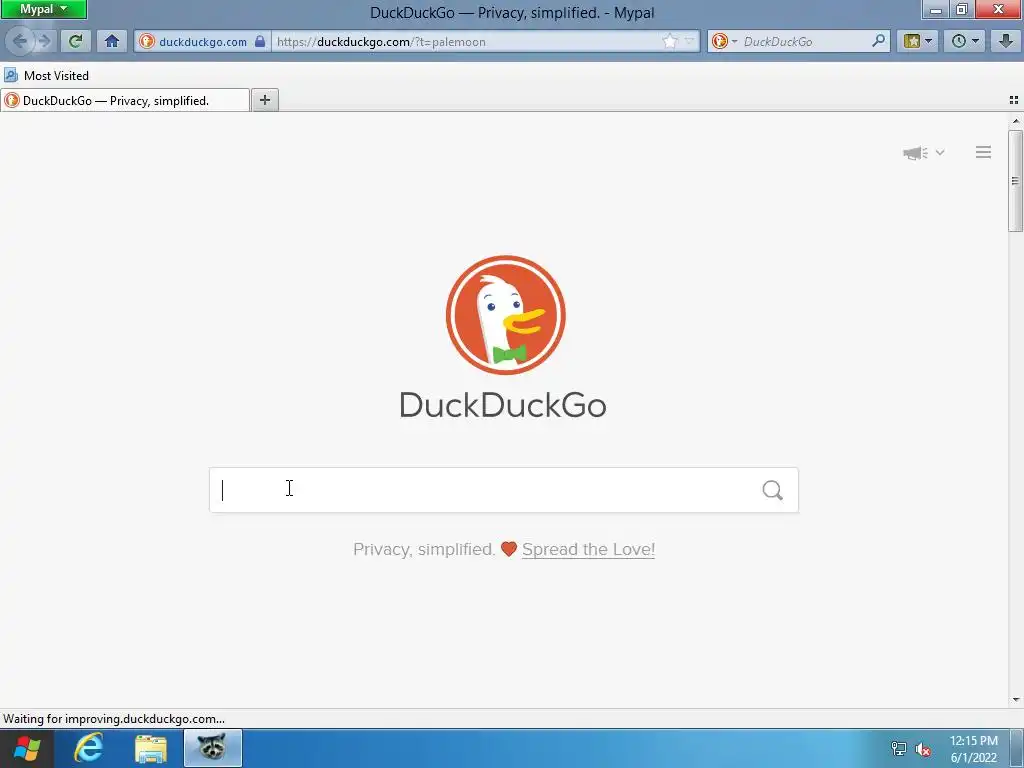The height and width of the screenshot is (768, 1024).
Task: Open the clock showing 12:15 PM
Action: [x=973, y=749]
